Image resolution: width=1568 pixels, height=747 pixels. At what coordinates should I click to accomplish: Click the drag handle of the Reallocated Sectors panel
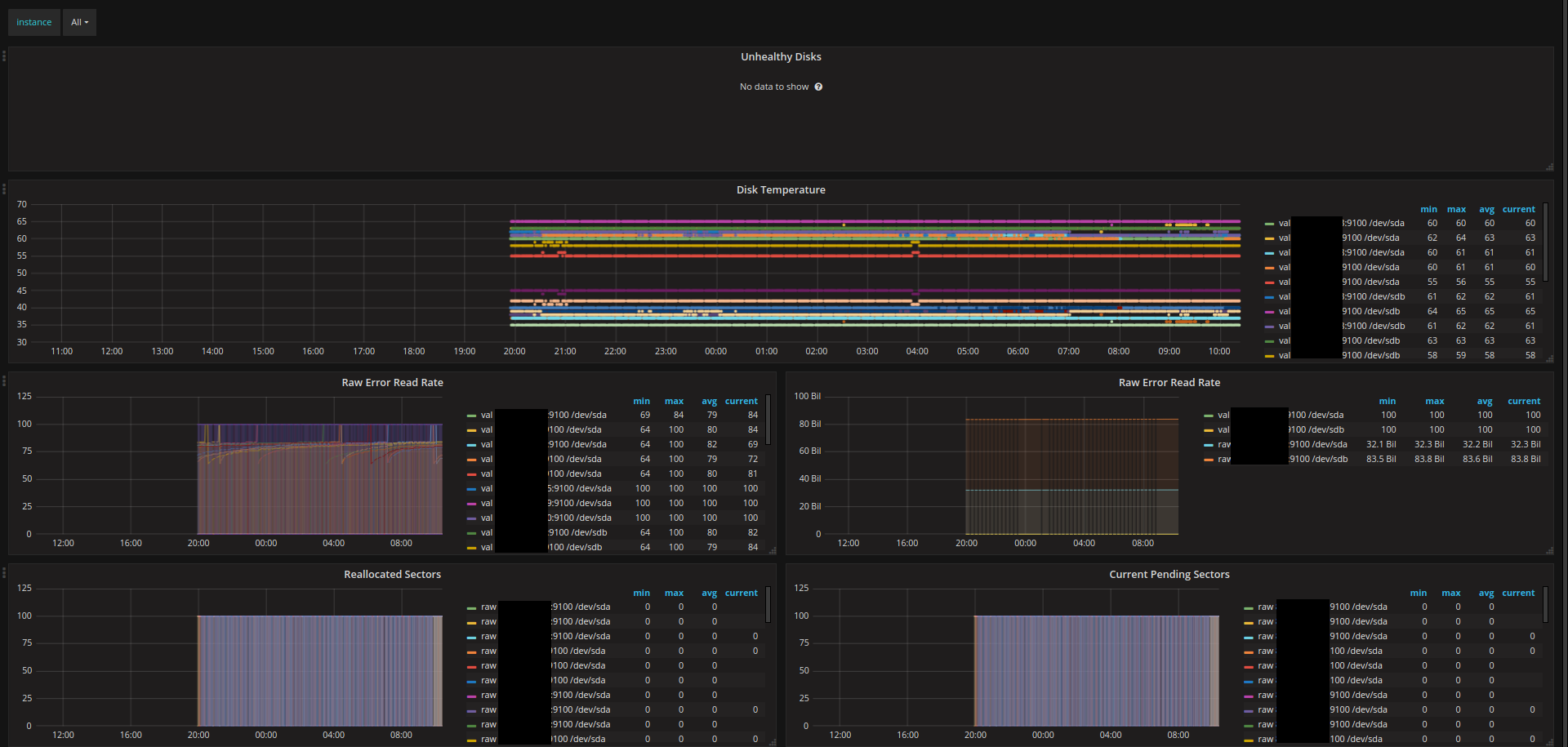pos(4,572)
